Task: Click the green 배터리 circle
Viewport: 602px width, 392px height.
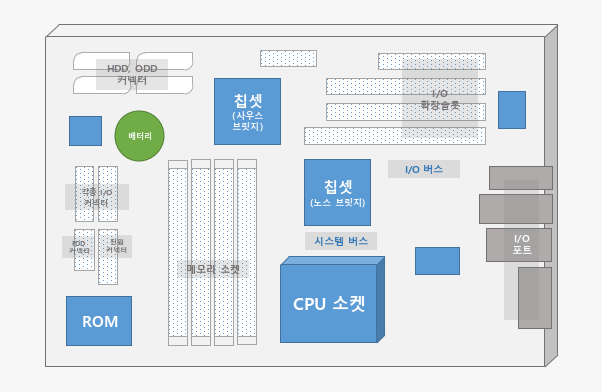Action: coord(139,136)
